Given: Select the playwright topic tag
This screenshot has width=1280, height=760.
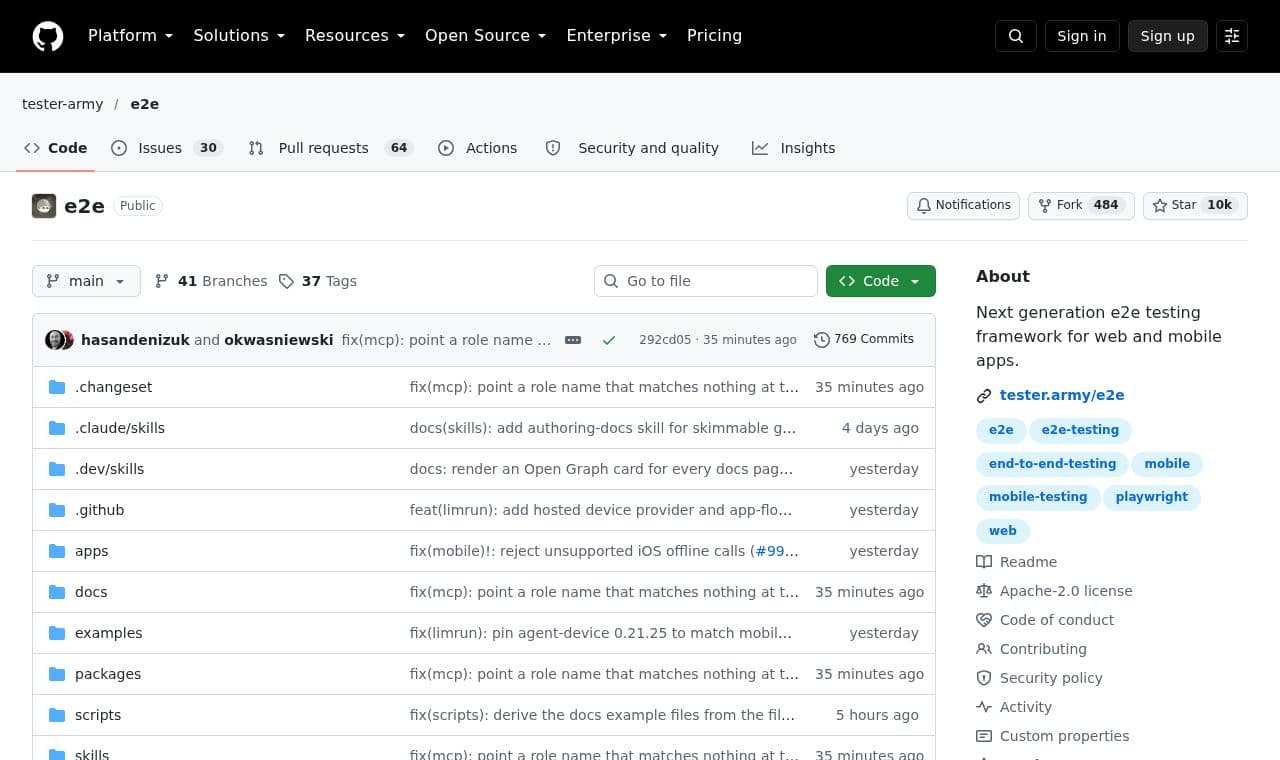Looking at the screenshot, I should tap(1152, 497).
